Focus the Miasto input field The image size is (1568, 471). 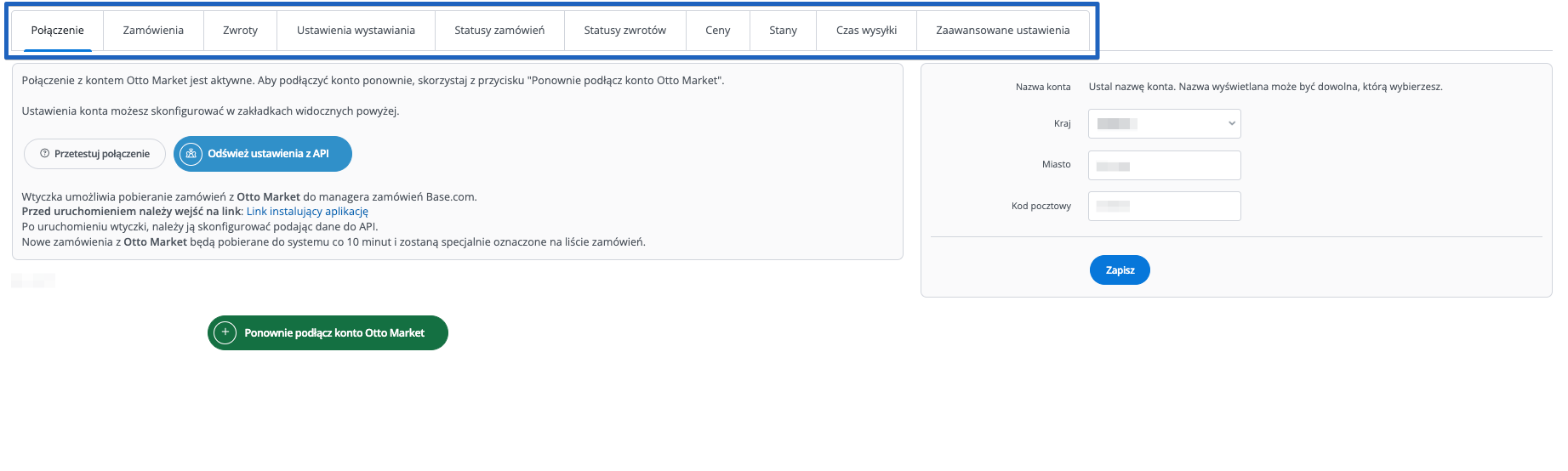(x=1164, y=165)
